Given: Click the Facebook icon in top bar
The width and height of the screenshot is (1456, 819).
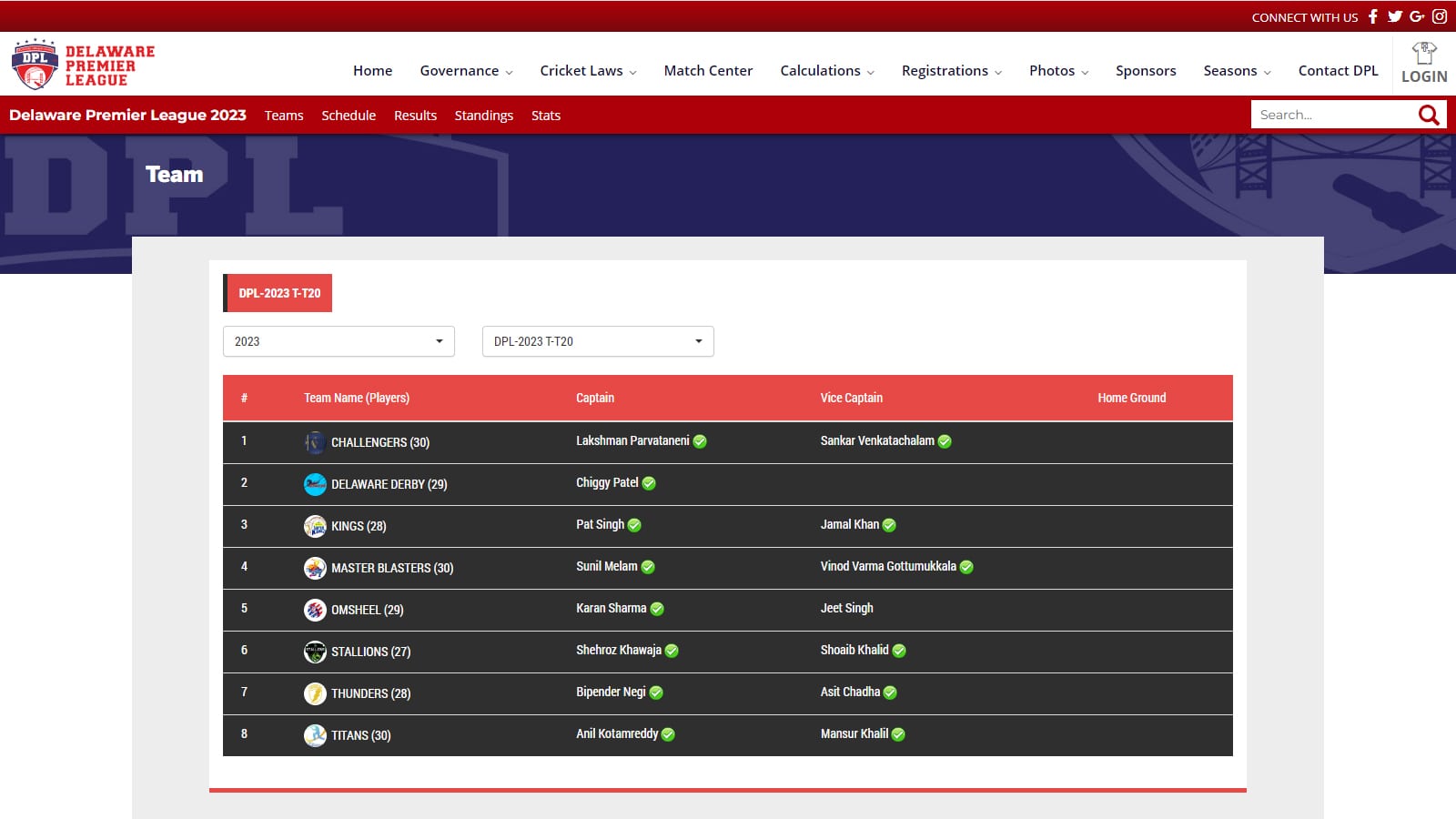Looking at the screenshot, I should click(x=1373, y=16).
